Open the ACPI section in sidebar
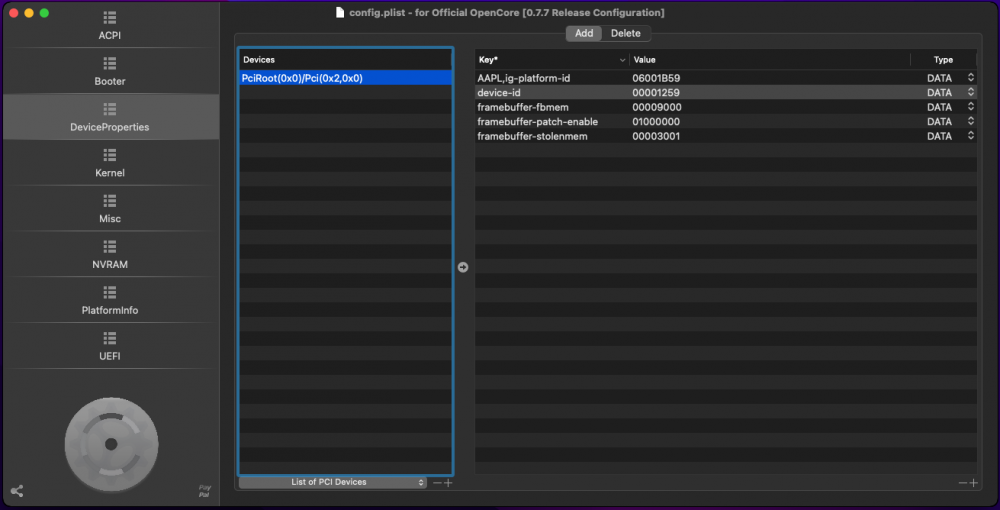 click(x=110, y=26)
